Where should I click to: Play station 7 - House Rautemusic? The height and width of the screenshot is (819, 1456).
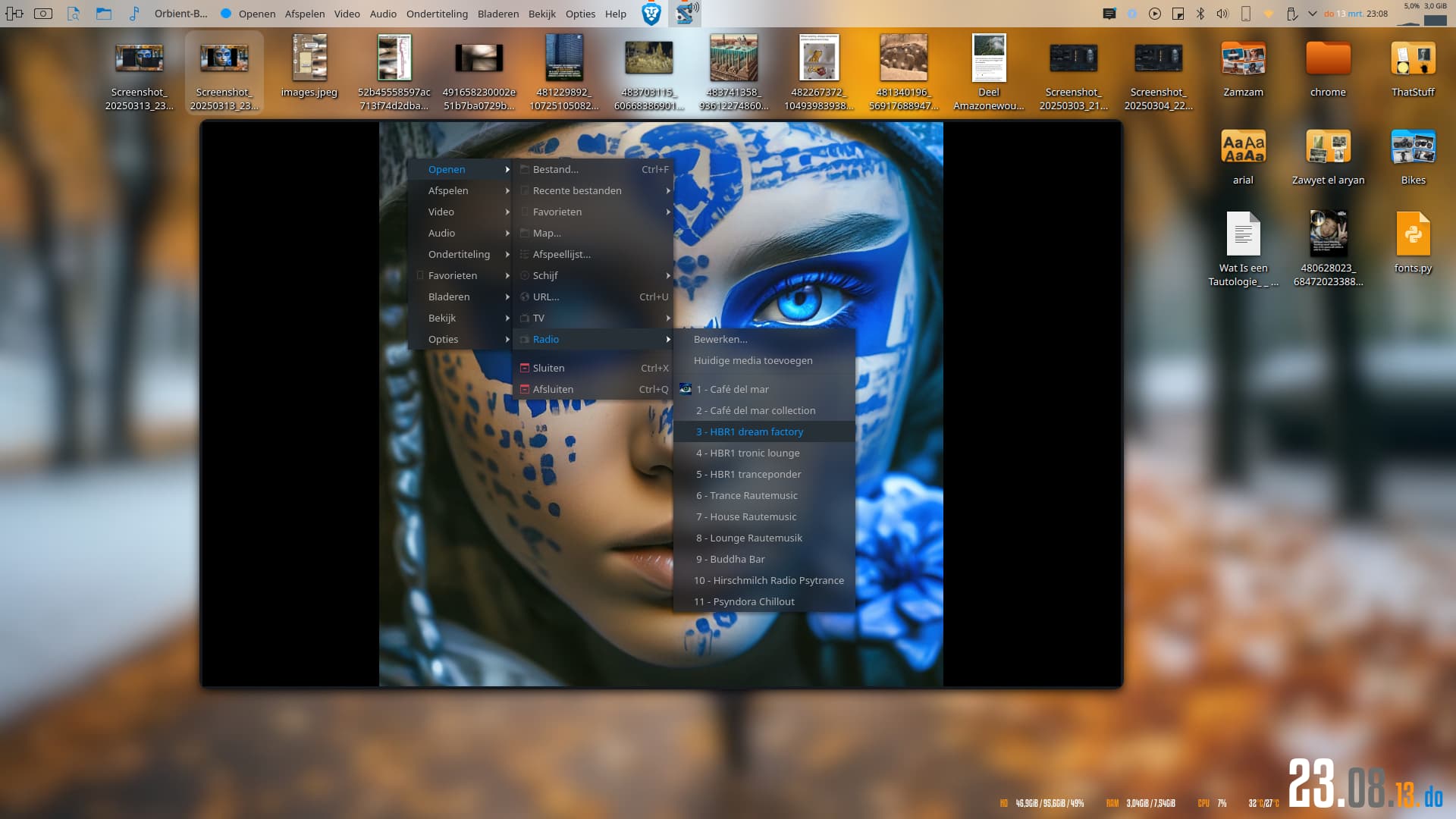(x=764, y=516)
